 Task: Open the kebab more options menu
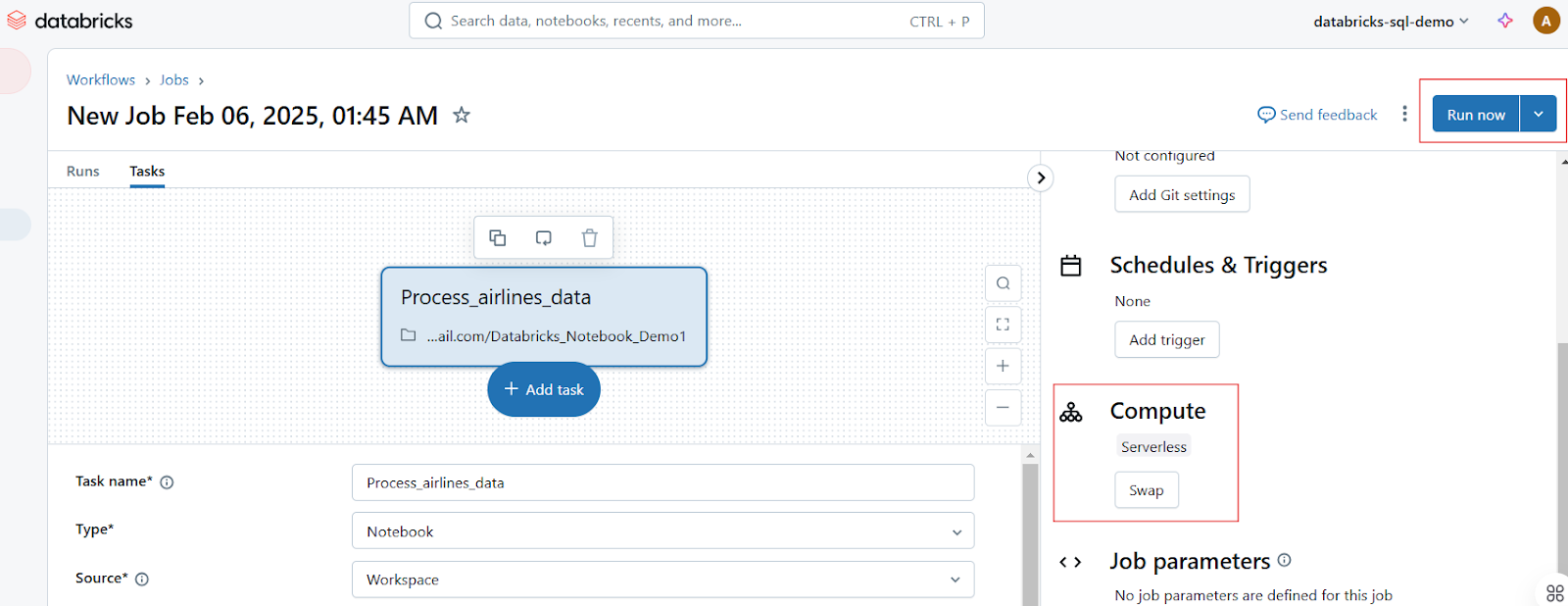1404,115
